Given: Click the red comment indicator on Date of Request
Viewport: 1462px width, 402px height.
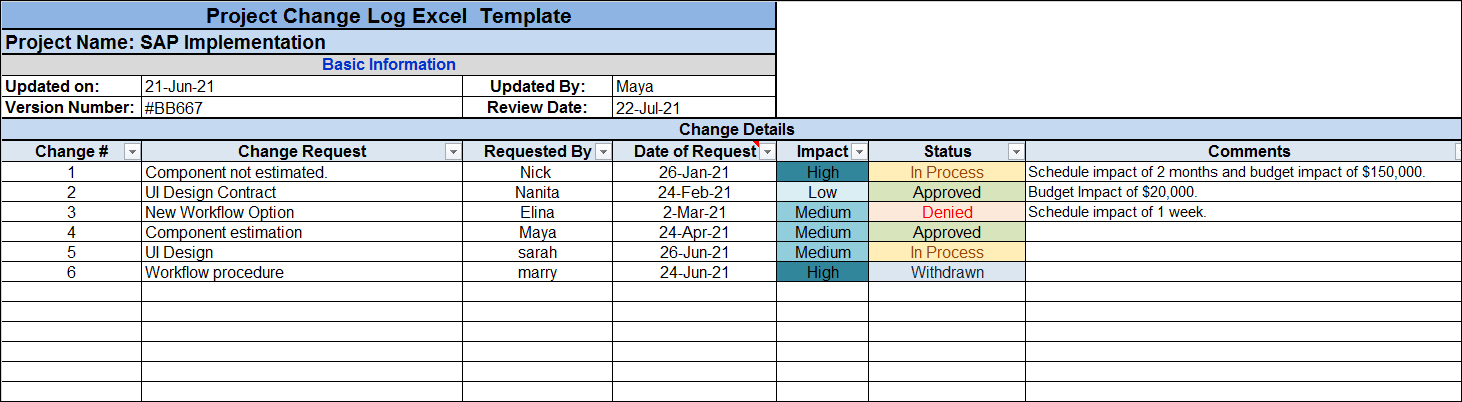Looking at the screenshot, I should coord(757,145).
